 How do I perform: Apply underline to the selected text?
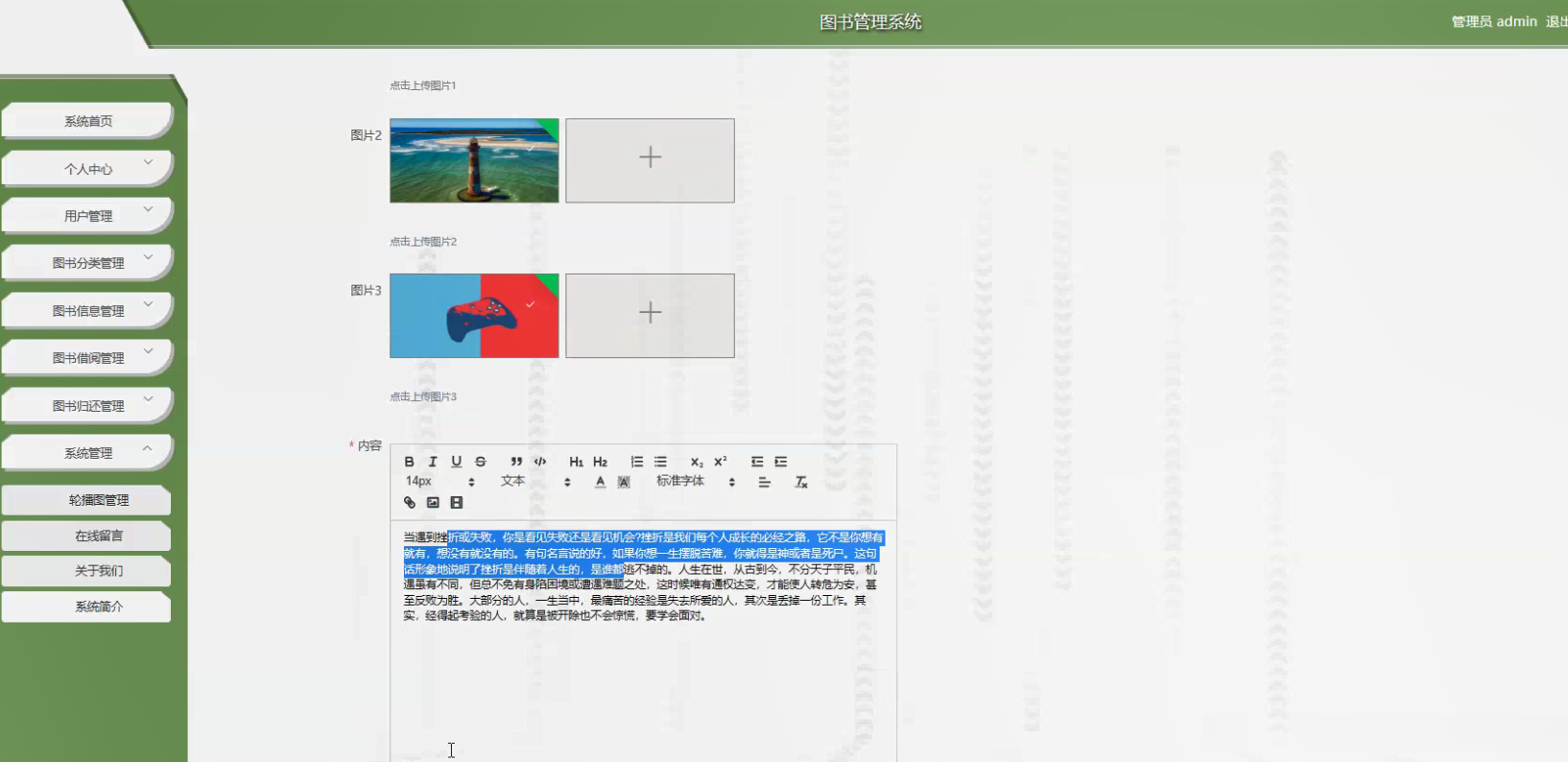coord(457,462)
